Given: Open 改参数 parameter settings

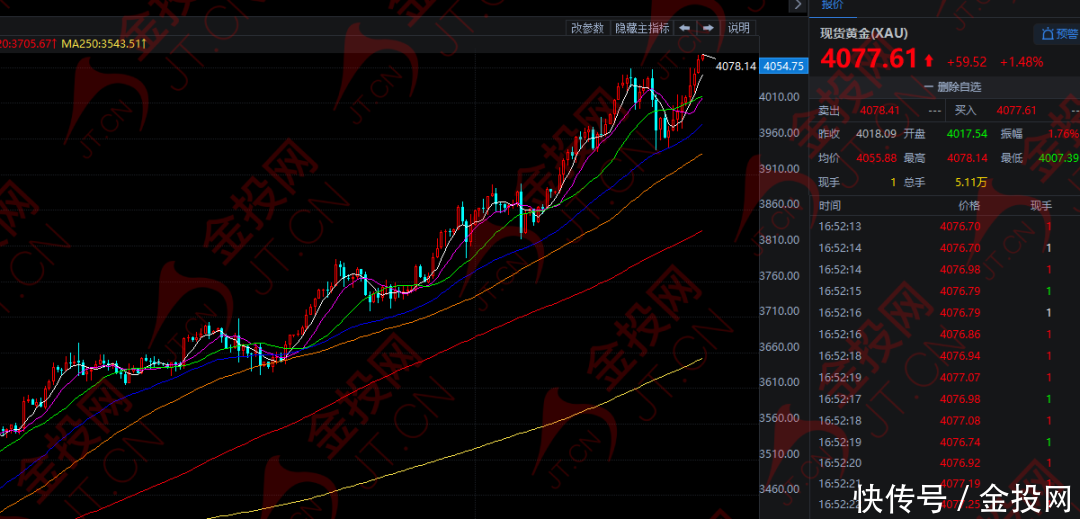Looking at the screenshot, I should click(x=587, y=28).
